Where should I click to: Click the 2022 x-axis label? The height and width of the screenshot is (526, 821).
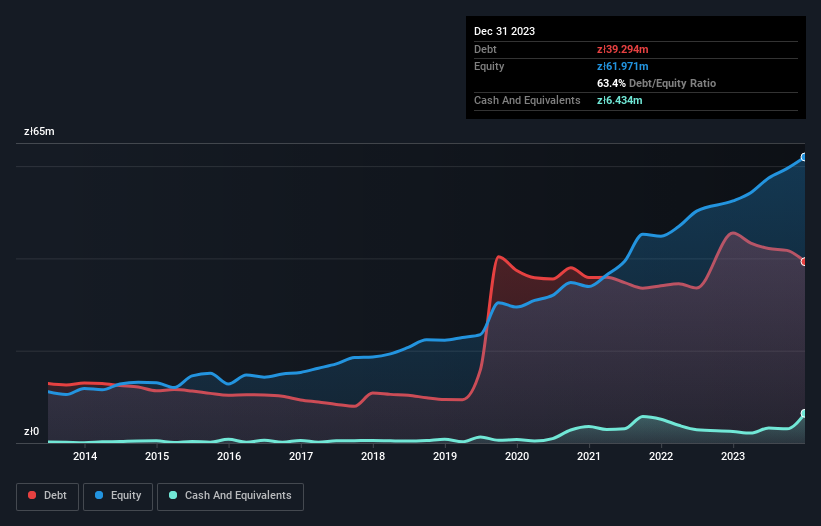tap(661, 456)
